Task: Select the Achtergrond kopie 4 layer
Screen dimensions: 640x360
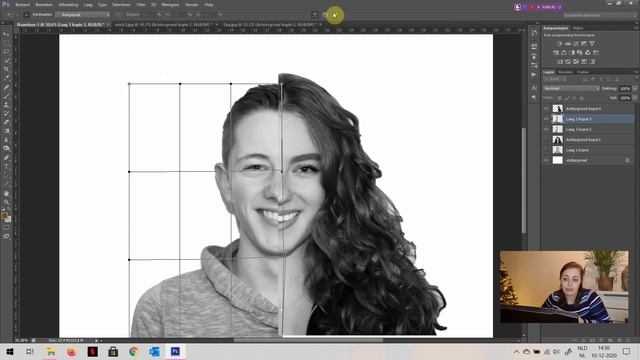Action: pyautogui.click(x=588, y=109)
